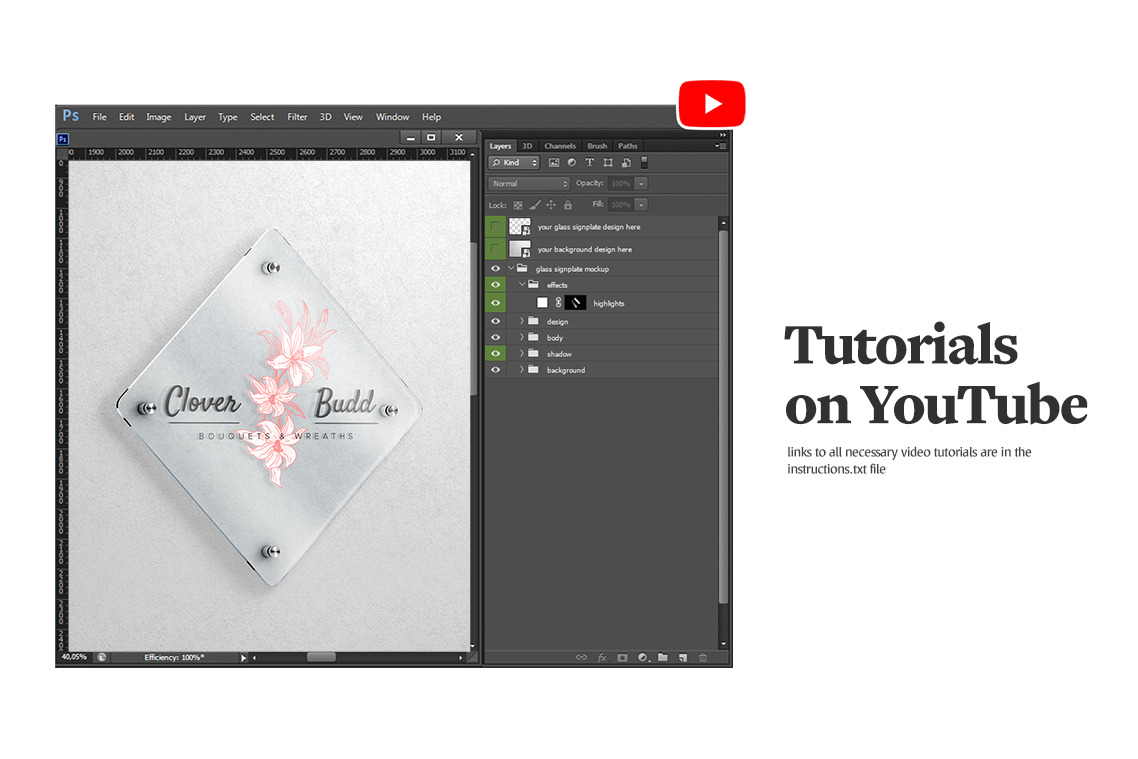Hide the shadow group layer
This screenshot has height=759, width=1138.
pyautogui.click(x=496, y=354)
